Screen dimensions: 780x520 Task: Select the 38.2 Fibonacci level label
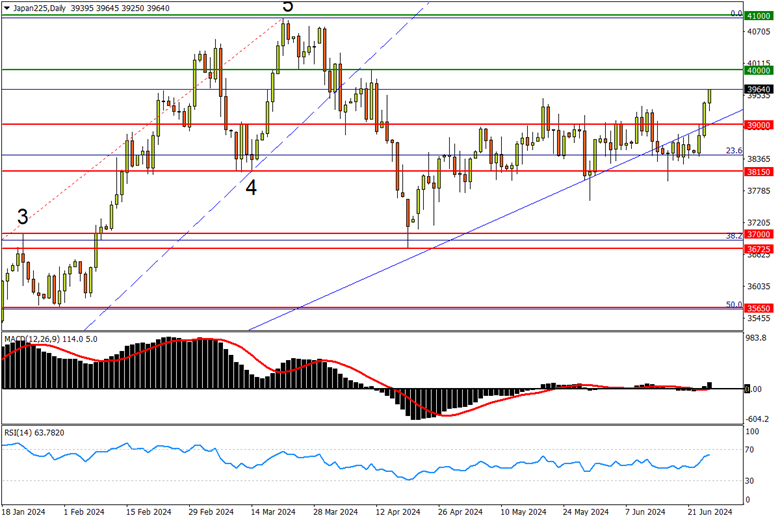734,236
